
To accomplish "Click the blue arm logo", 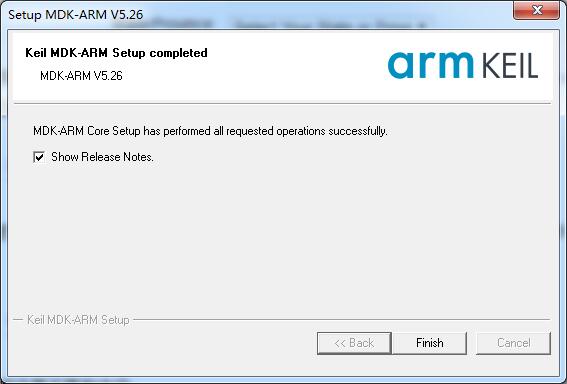I will point(430,65).
